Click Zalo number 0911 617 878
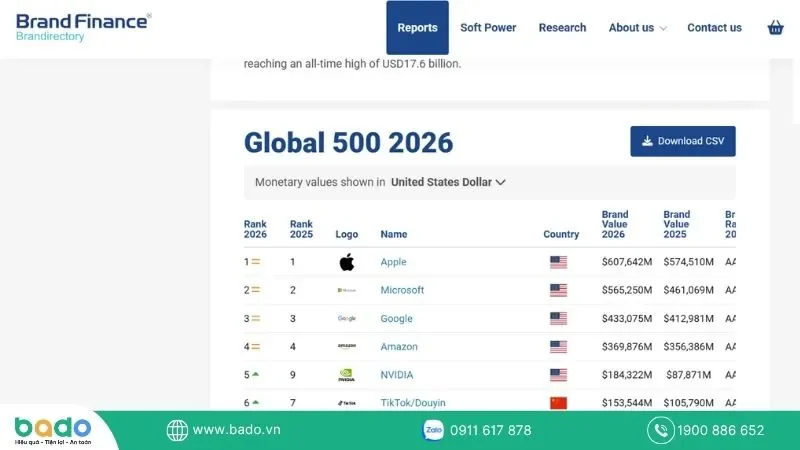This screenshot has width=800, height=450. click(490, 431)
